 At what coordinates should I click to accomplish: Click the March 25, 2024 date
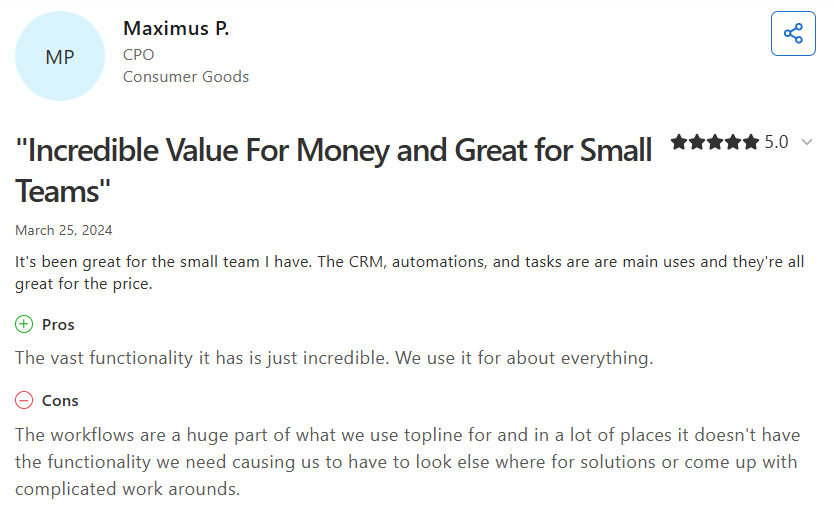point(63,230)
